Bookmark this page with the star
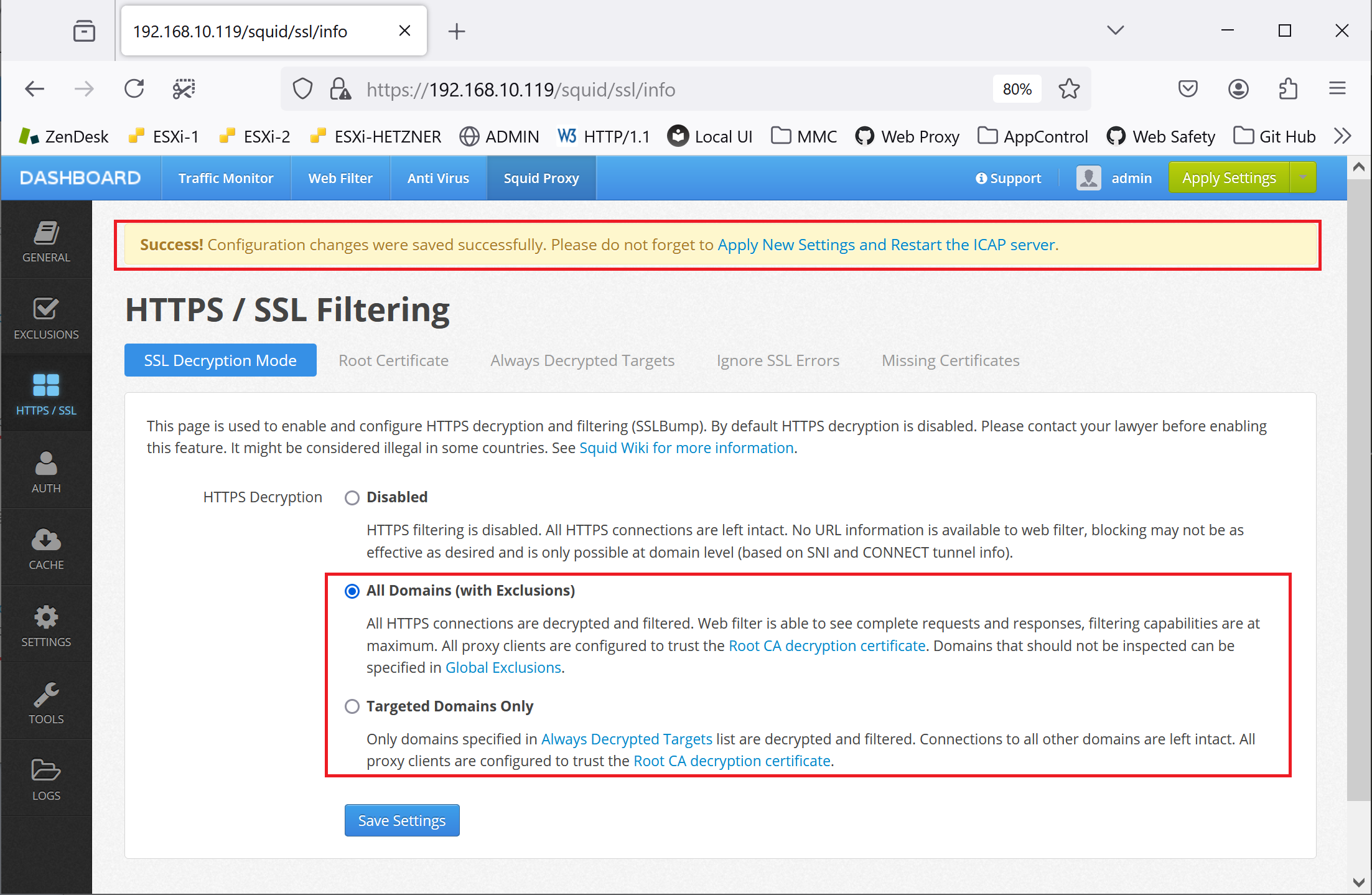The width and height of the screenshot is (1372, 895). pyautogui.click(x=1069, y=89)
